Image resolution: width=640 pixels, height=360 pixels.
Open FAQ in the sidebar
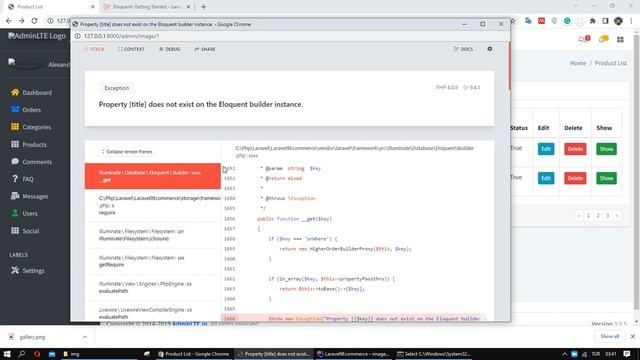tap(22, 179)
